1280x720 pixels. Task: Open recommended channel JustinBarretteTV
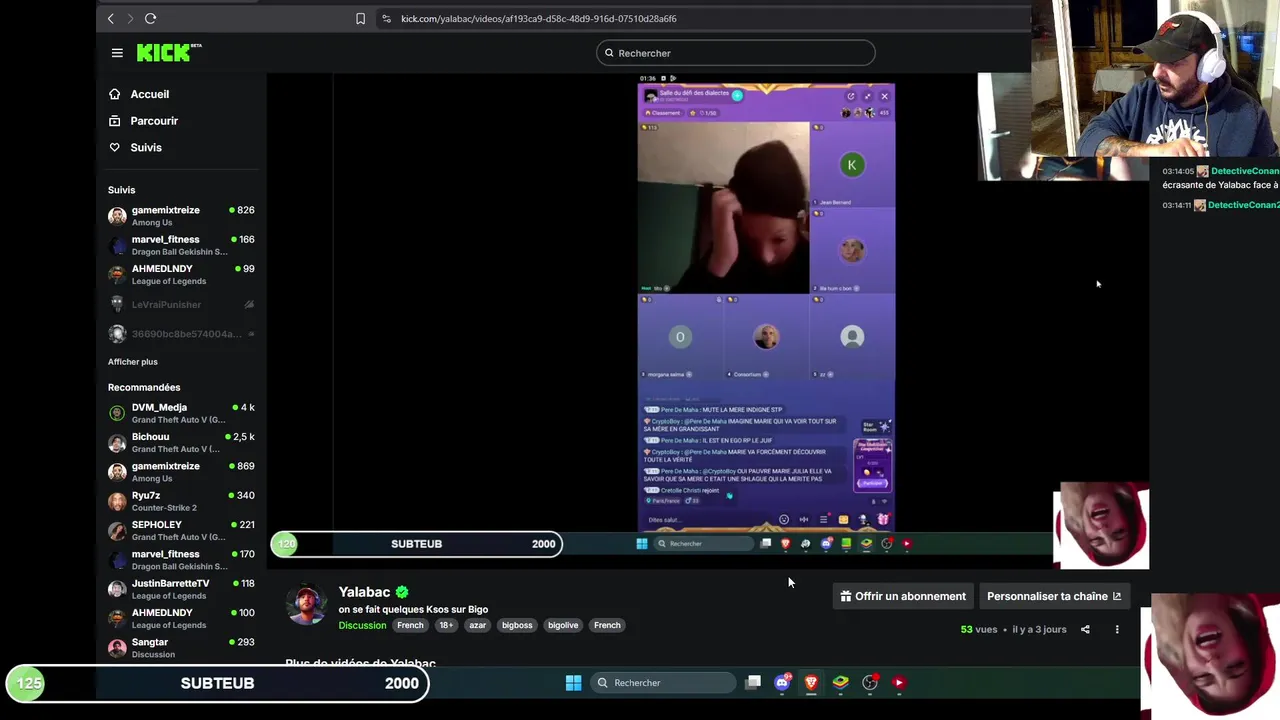181,589
